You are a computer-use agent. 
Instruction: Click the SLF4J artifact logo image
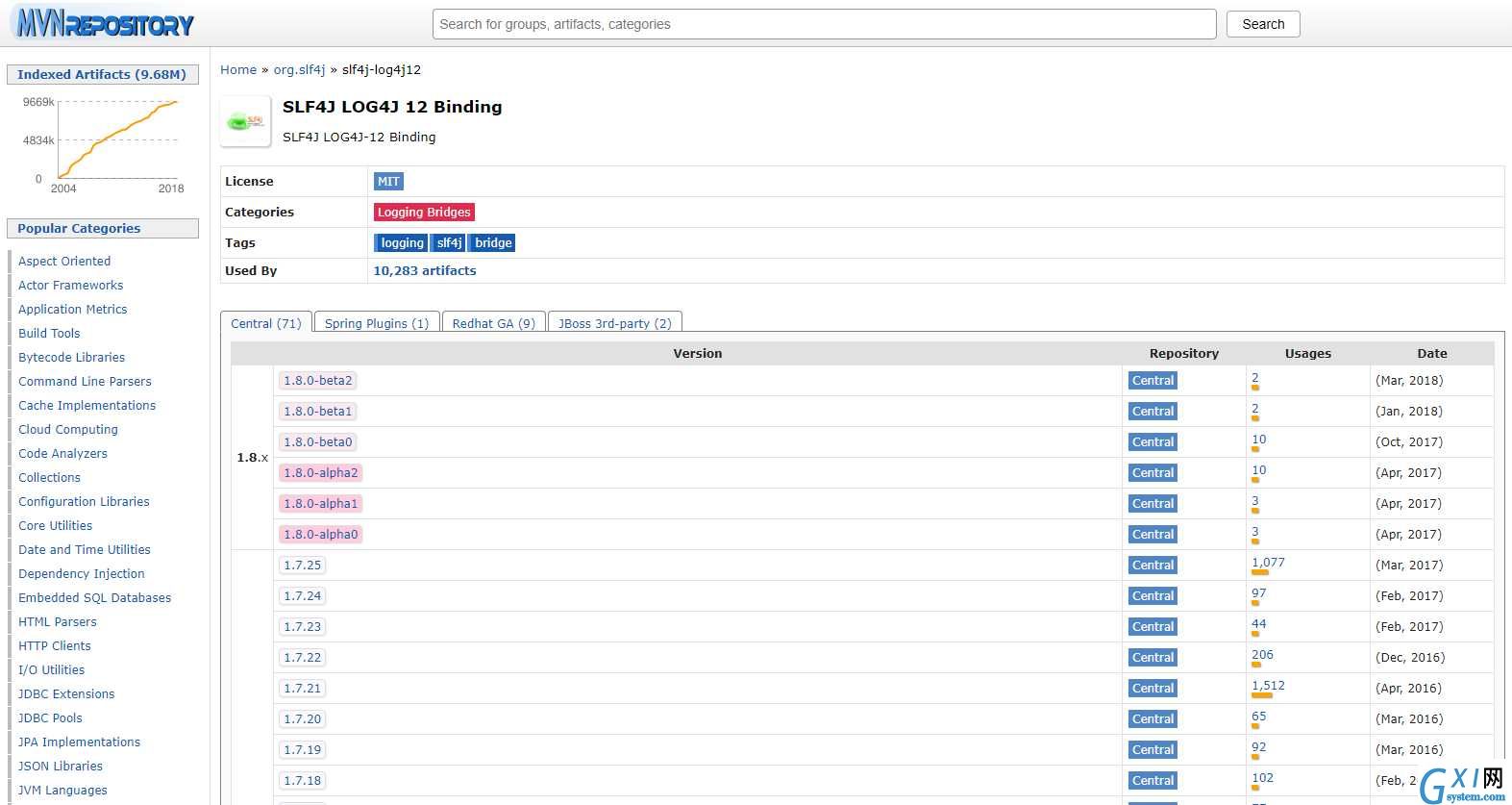pyautogui.click(x=245, y=121)
